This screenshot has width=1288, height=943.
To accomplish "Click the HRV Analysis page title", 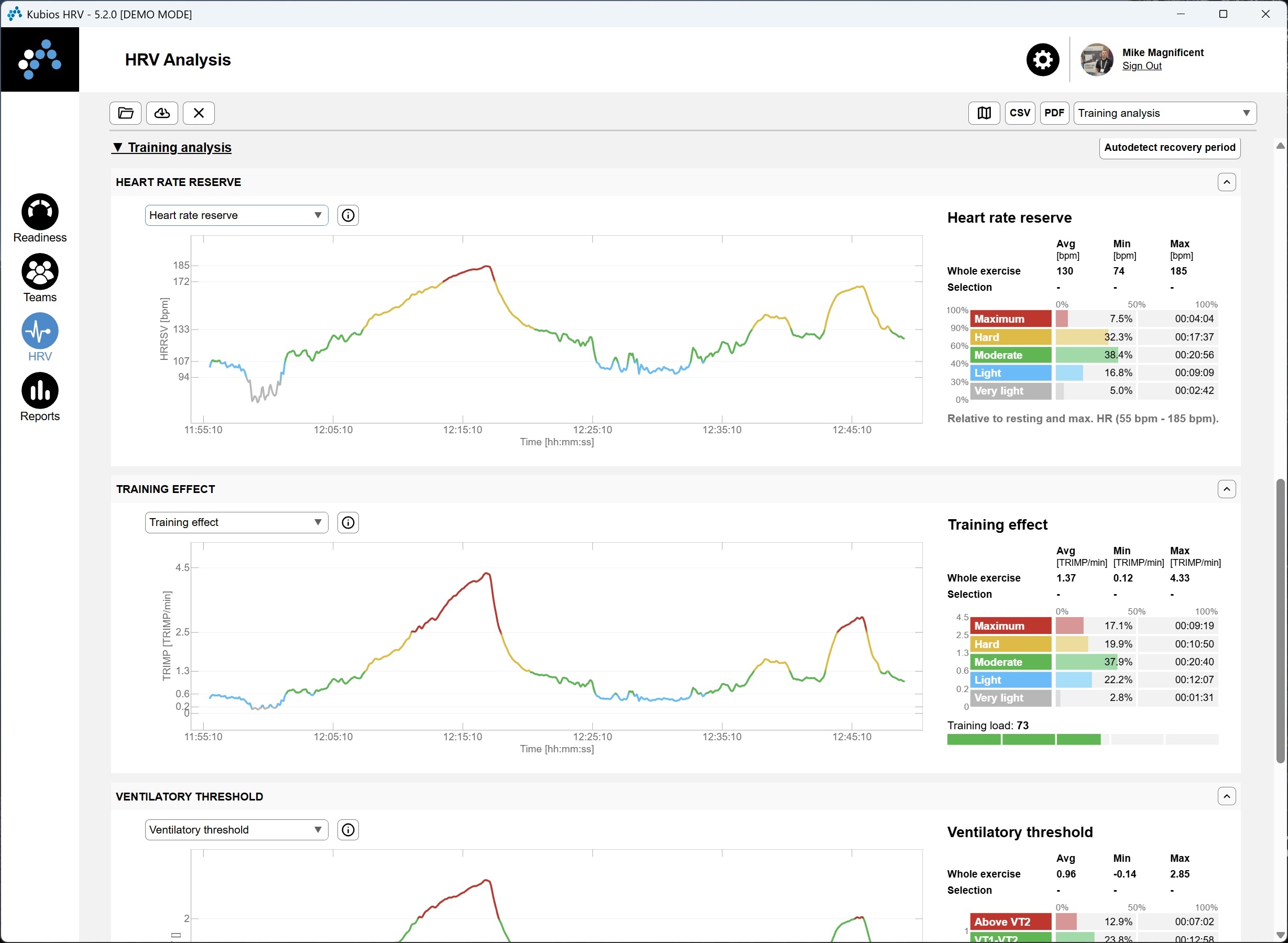I will pos(178,59).
